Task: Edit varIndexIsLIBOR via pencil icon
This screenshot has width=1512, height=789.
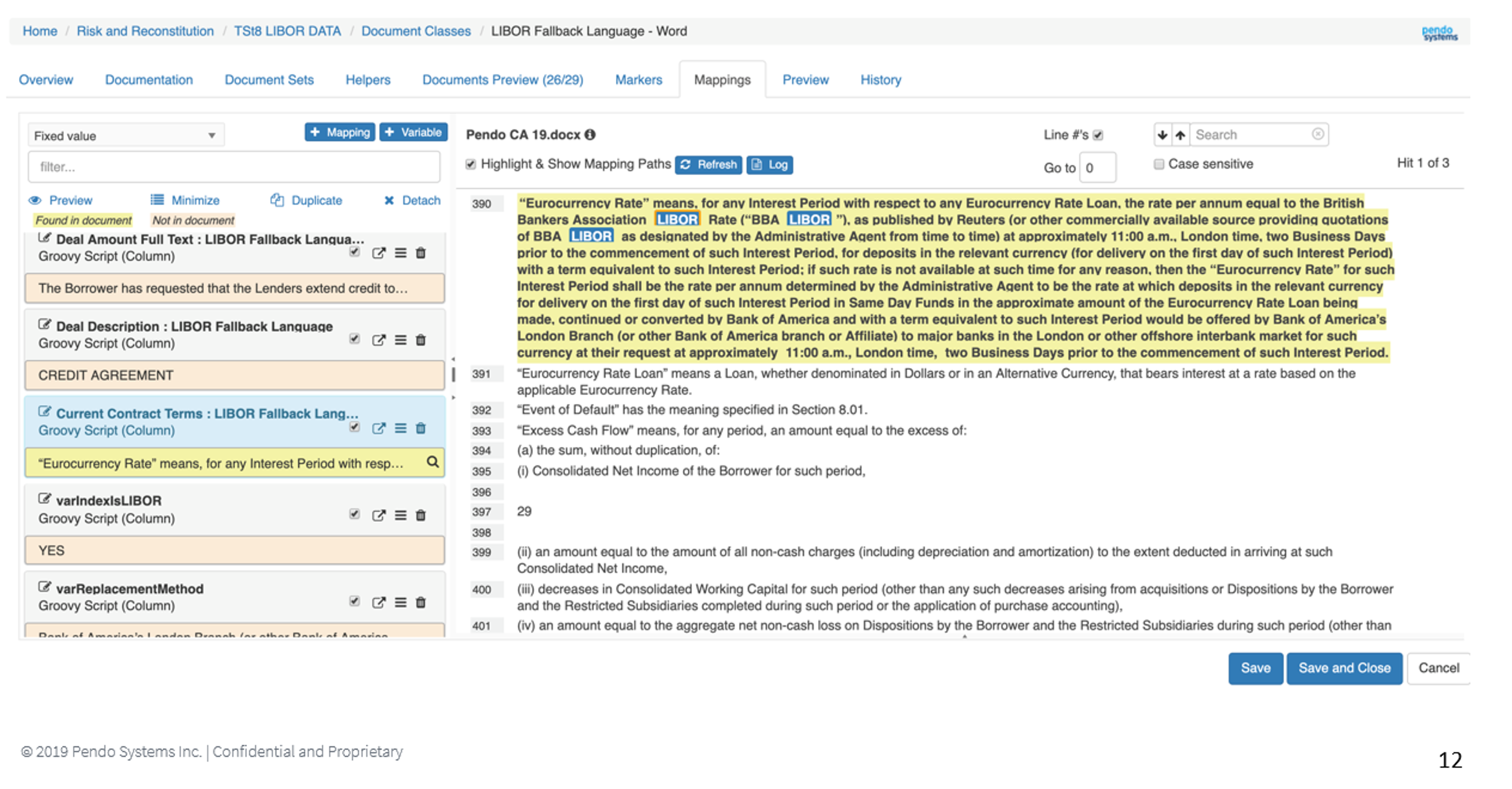Action: click(x=44, y=499)
